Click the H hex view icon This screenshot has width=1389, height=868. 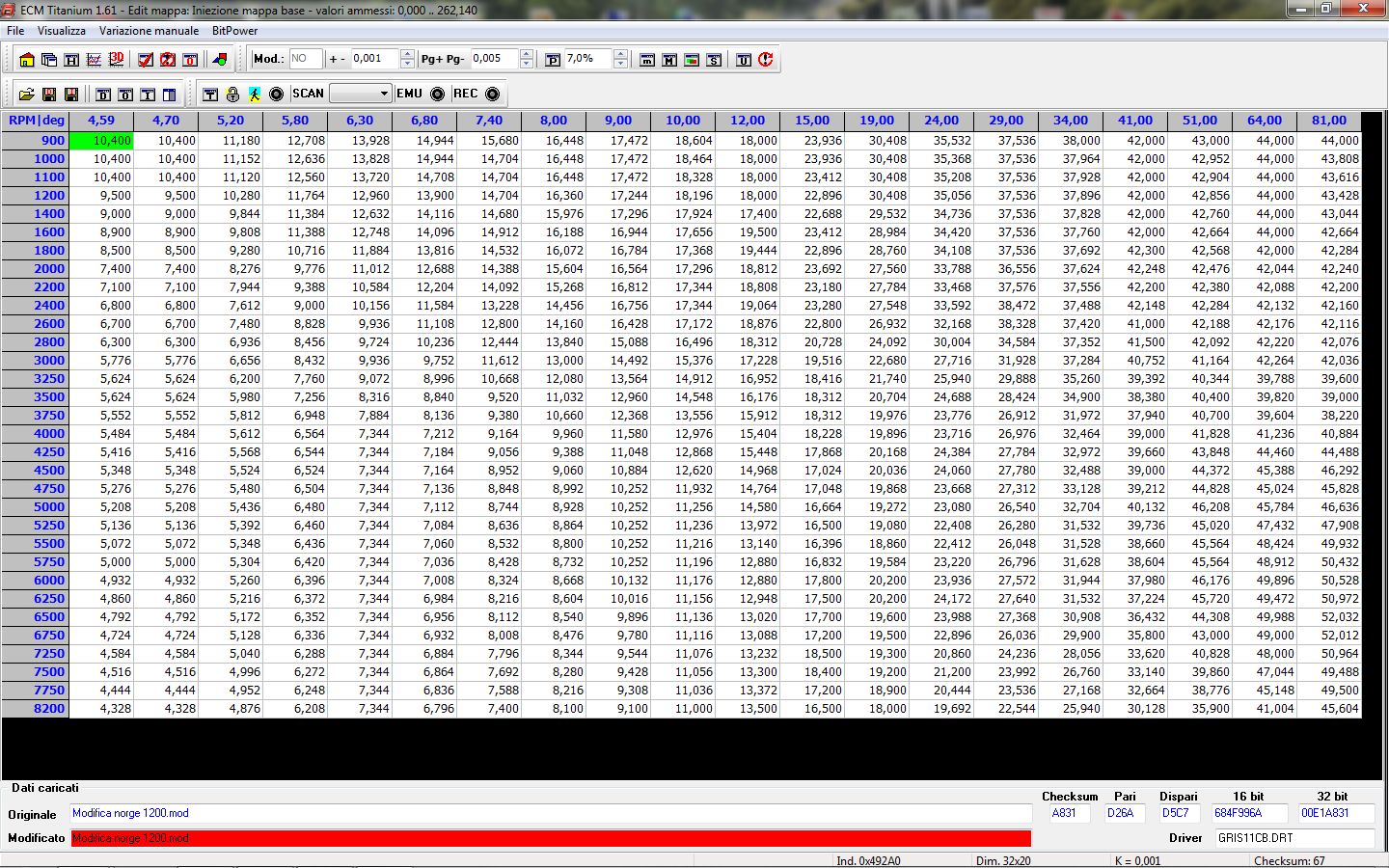point(71,60)
